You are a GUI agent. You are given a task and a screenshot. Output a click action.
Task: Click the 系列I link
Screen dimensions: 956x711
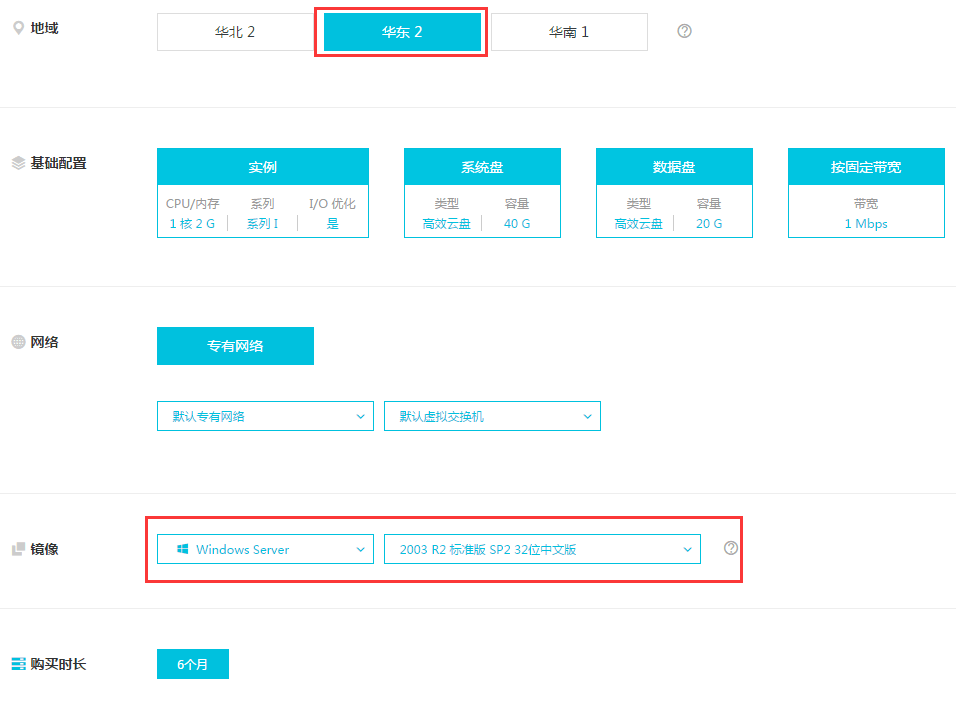click(x=262, y=223)
